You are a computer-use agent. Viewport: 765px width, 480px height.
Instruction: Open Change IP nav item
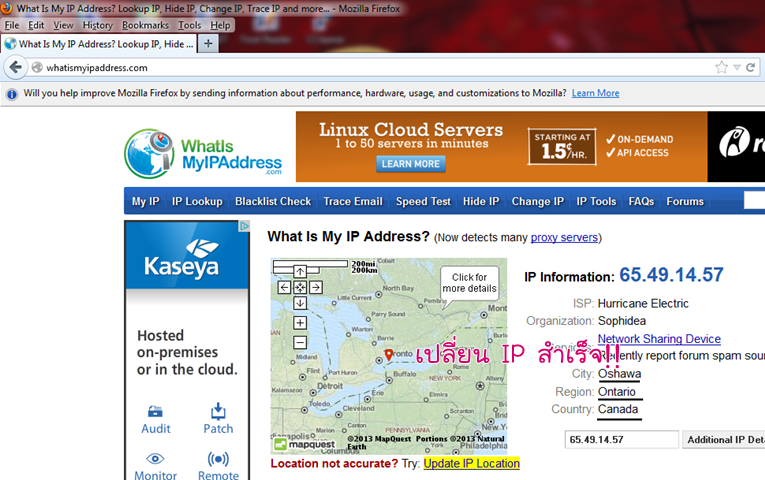pyautogui.click(x=538, y=201)
